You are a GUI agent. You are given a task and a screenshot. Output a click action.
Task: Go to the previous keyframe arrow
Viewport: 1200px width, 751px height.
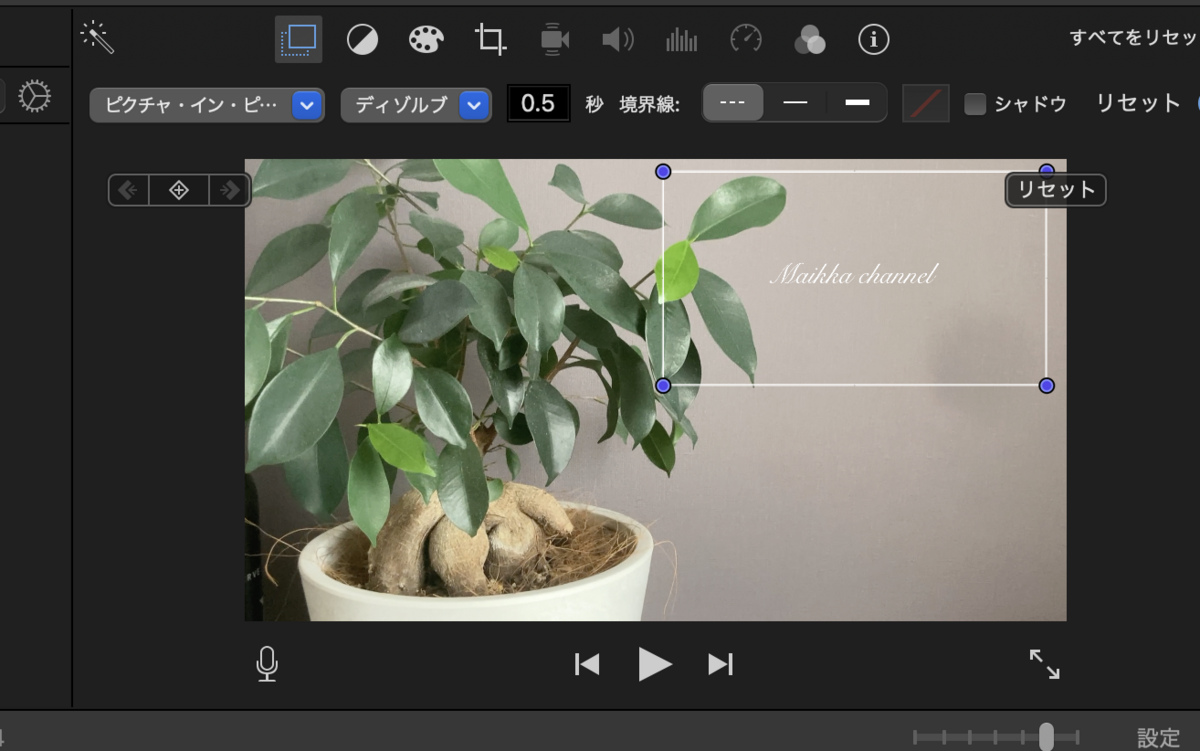pyautogui.click(x=128, y=190)
